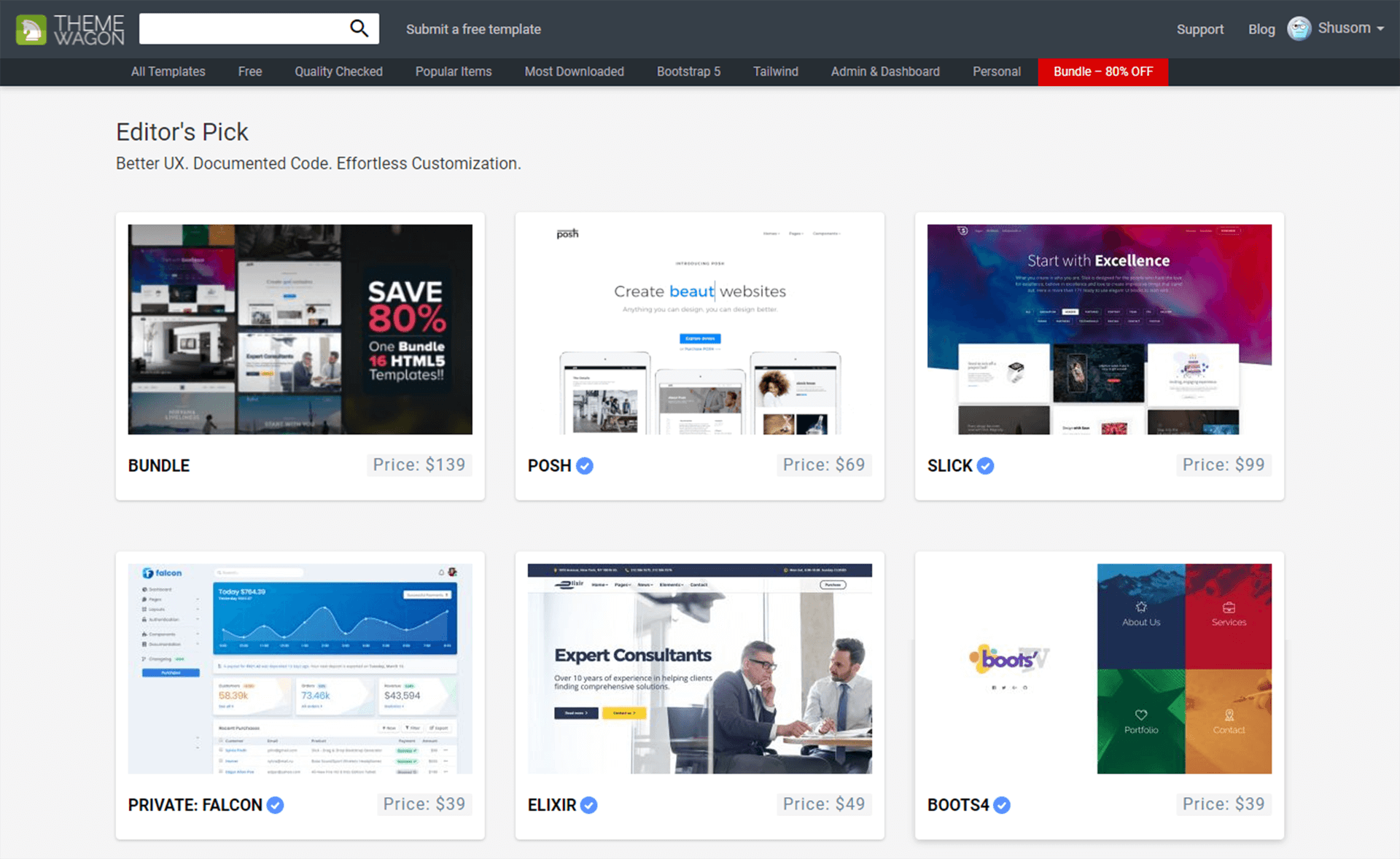Click the Bundle – 80% OFF button
Image resolution: width=1400 pixels, height=859 pixels.
click(x=1102, y=71)
